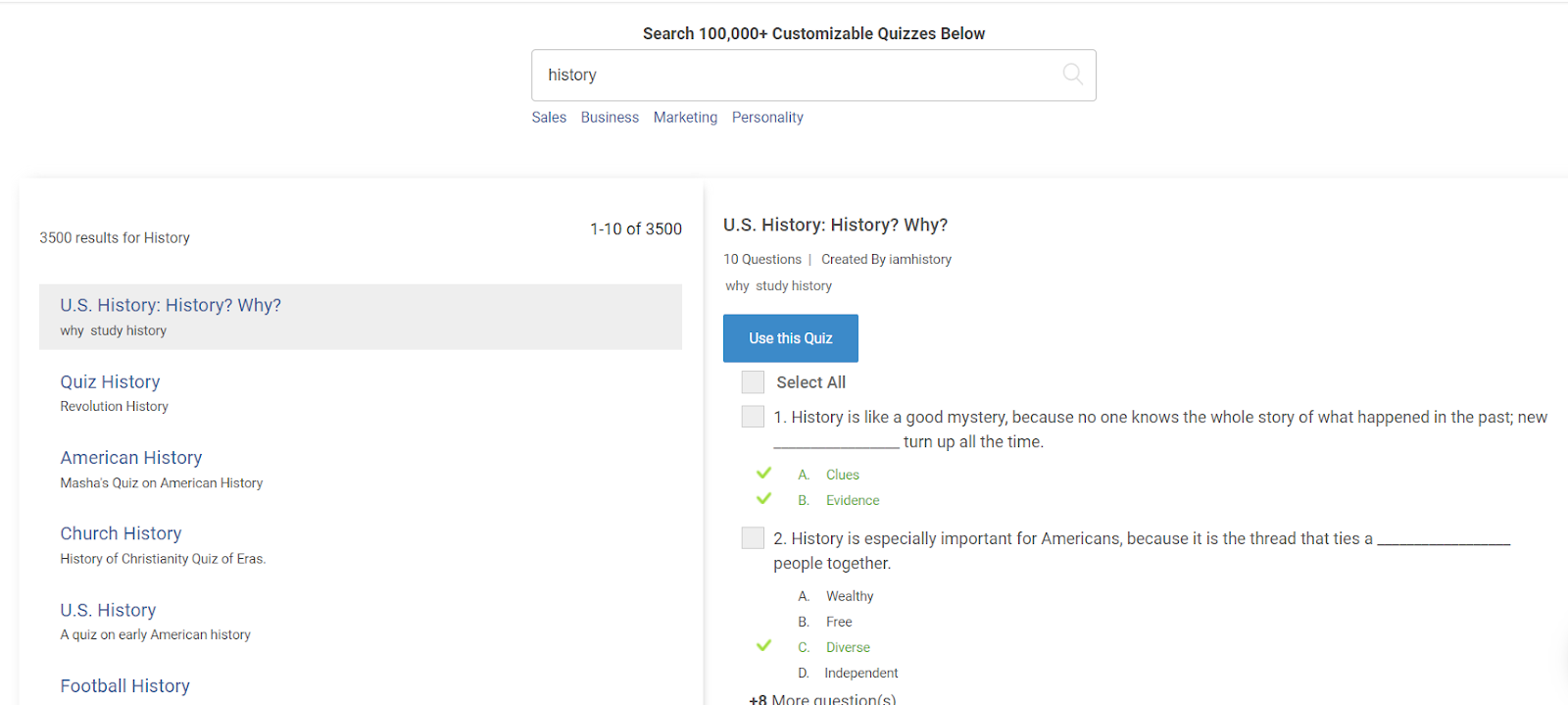Image resolution: width=1568 pixels, height=705 pixels.
Task: Click the green checkmark beside Evidence answer
Action: pos(764,499)
